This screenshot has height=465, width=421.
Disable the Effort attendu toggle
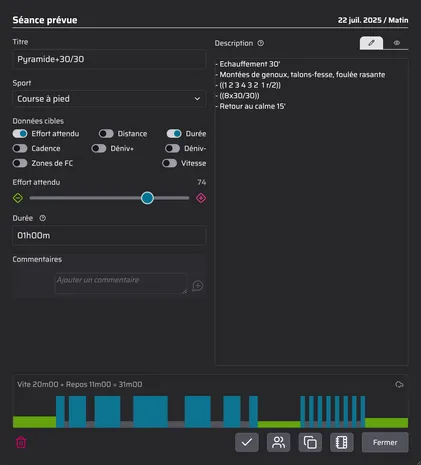(20, 134)
